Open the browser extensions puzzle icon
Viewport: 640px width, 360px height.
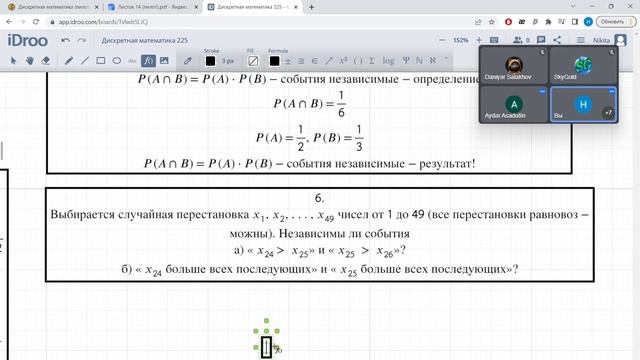tap(548, 22)
